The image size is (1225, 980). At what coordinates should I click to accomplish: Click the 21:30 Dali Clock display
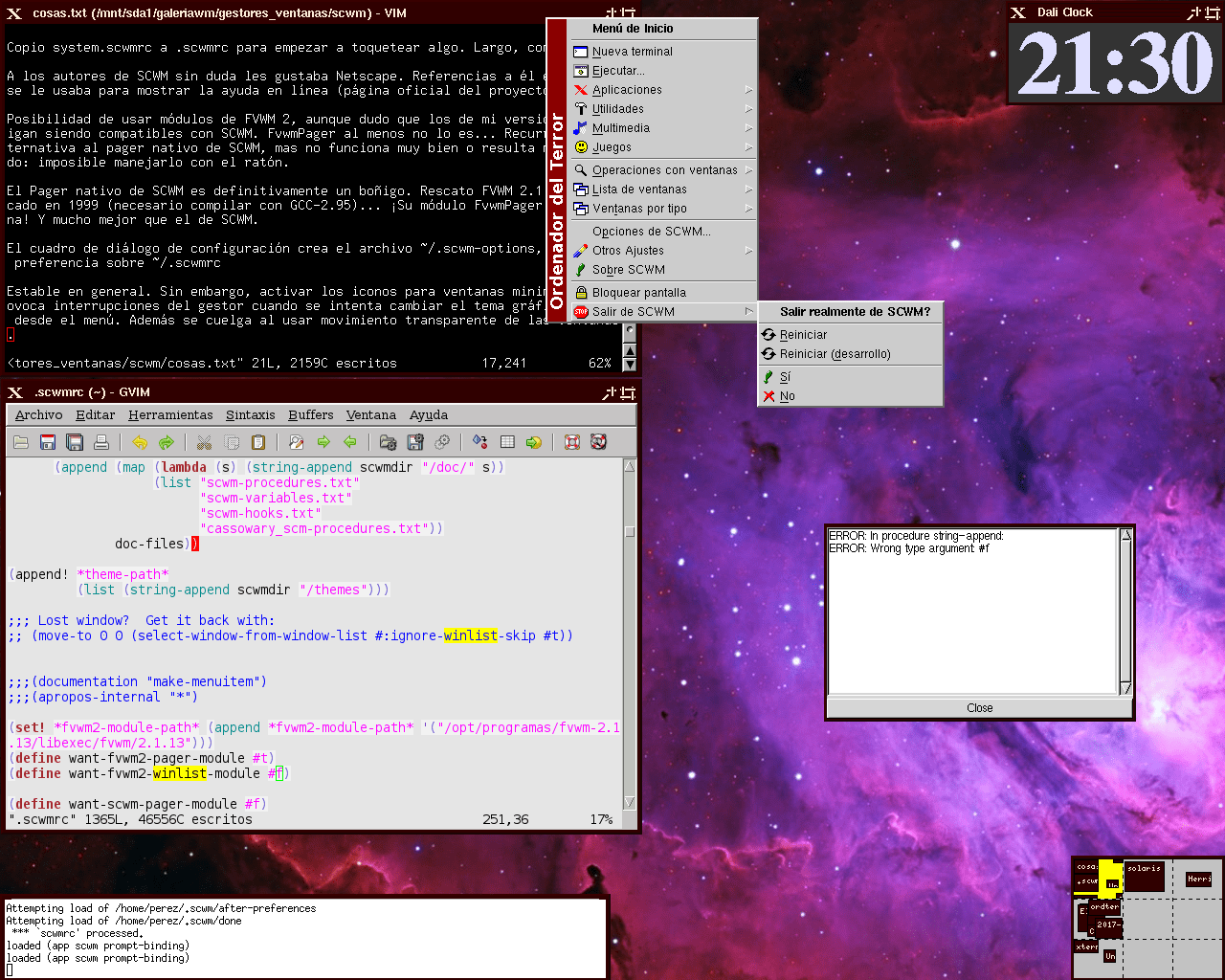pyautogui.click(x=1116, y=63)
